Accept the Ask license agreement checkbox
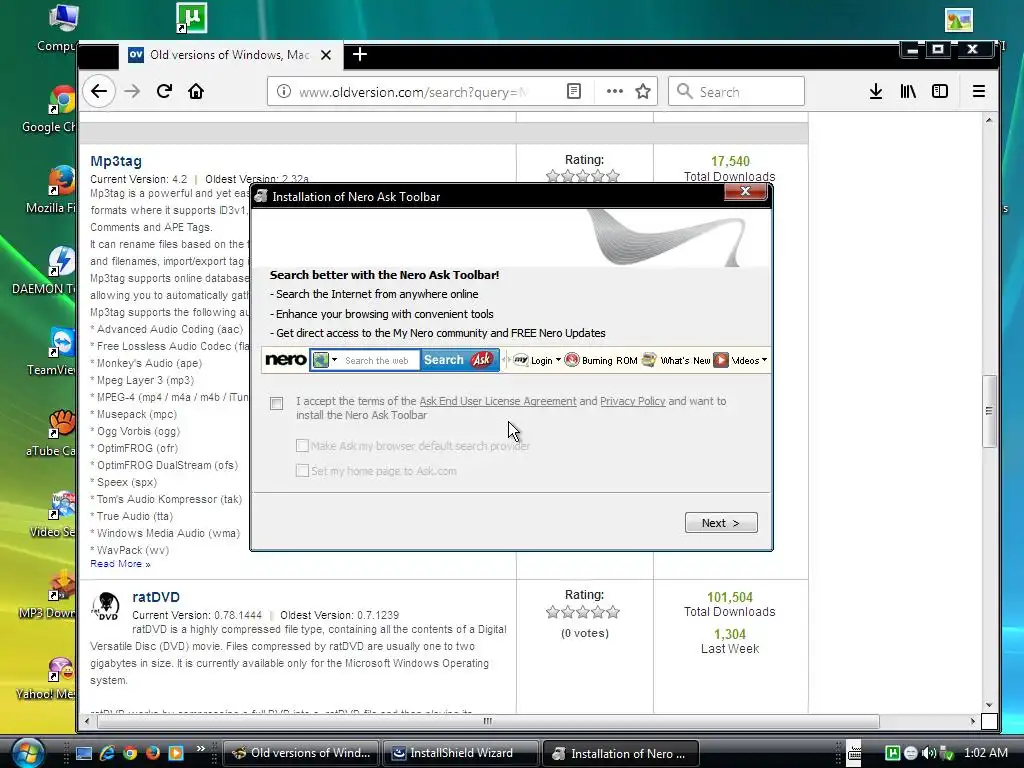Viewport: 1024px width, 768px height. click(x=276, y=403)
